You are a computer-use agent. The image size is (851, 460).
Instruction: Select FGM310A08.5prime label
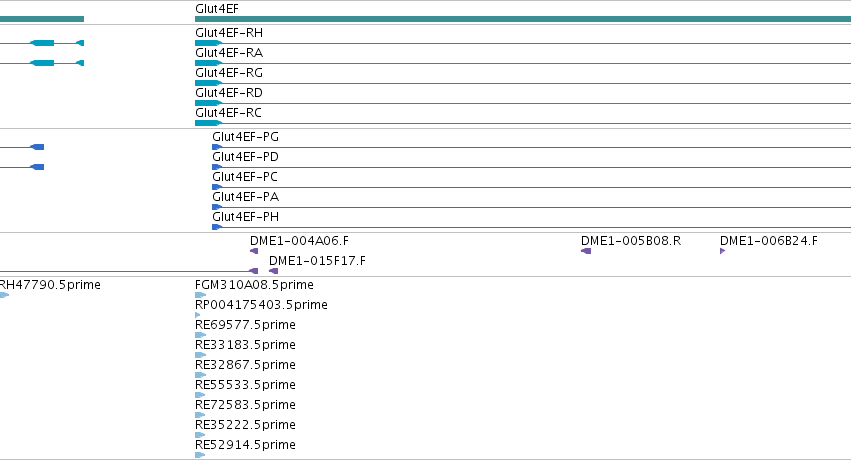click(x=254, y=285)
